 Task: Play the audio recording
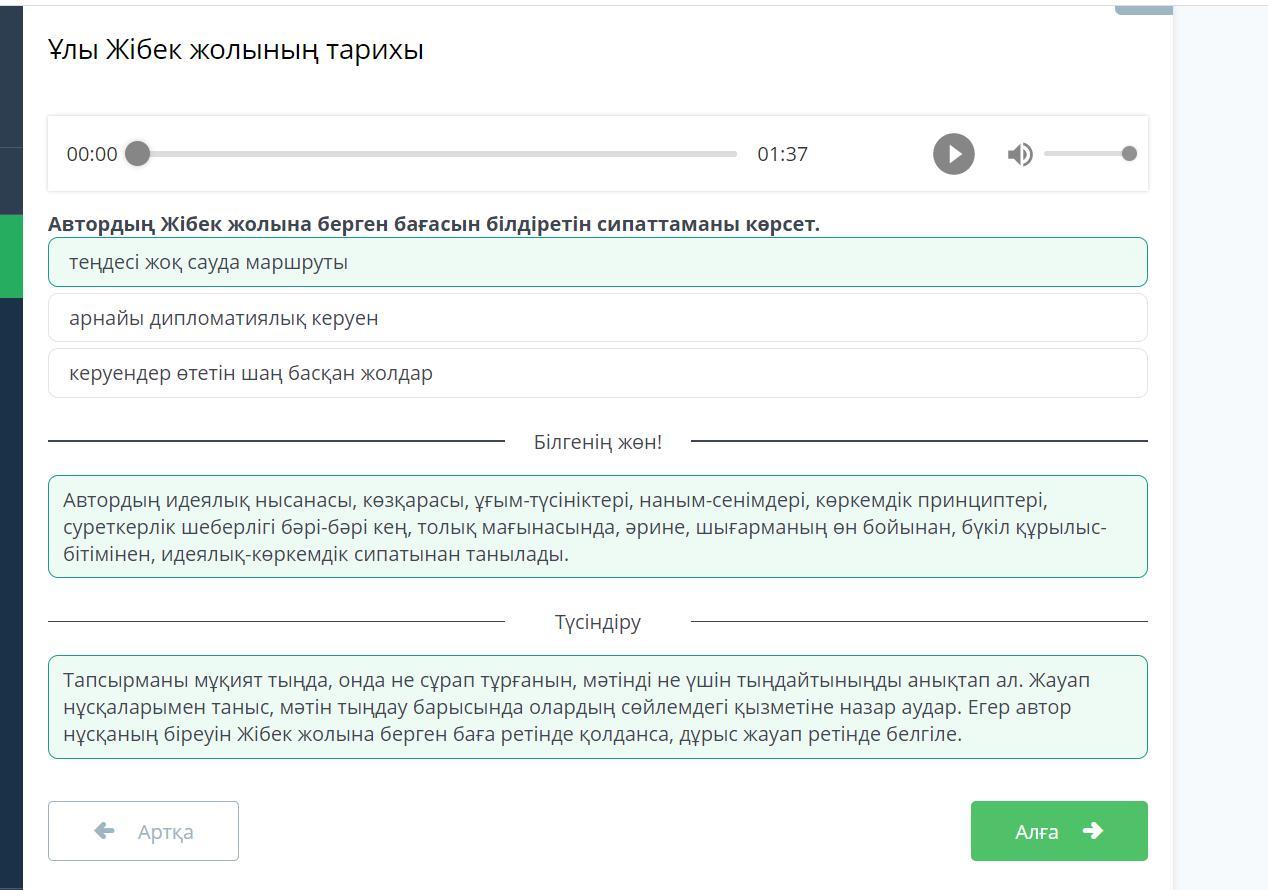(953, 154)
